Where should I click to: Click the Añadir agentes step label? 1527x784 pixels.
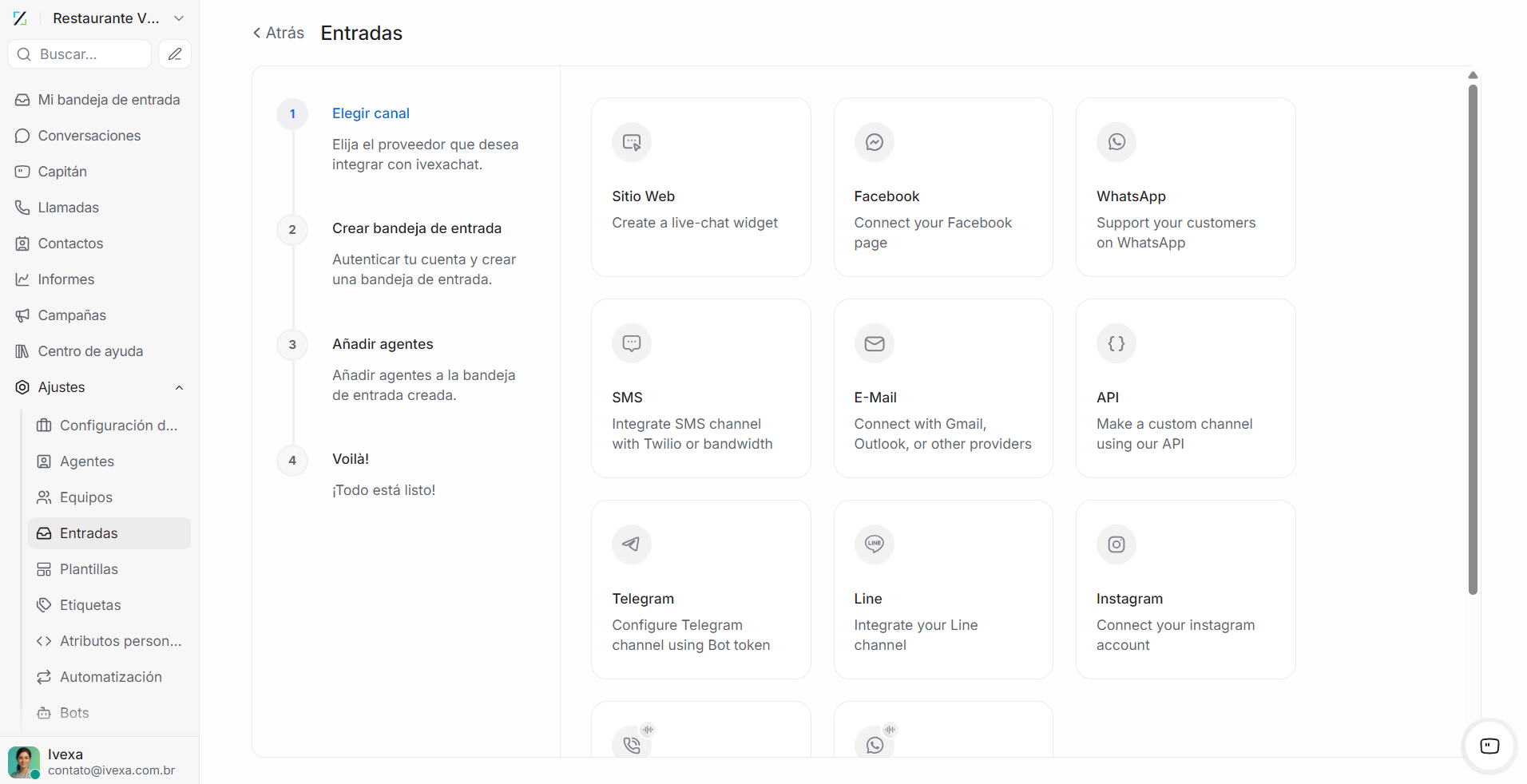tap(383, 344)
